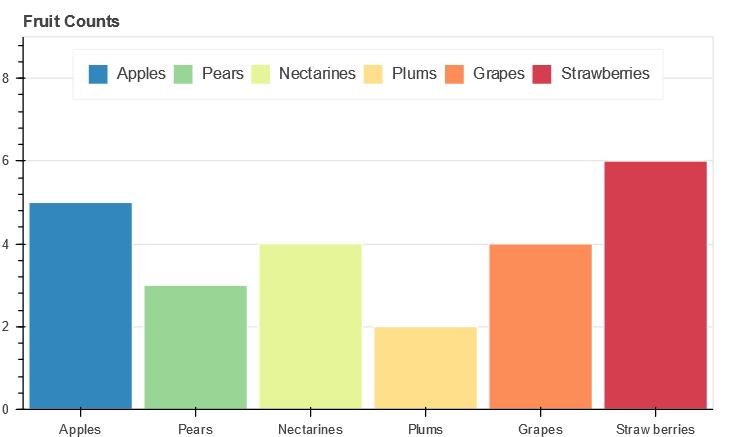Click the Plums x-axis category label
This screenshot has width=750, height=437.
point(426,429)
